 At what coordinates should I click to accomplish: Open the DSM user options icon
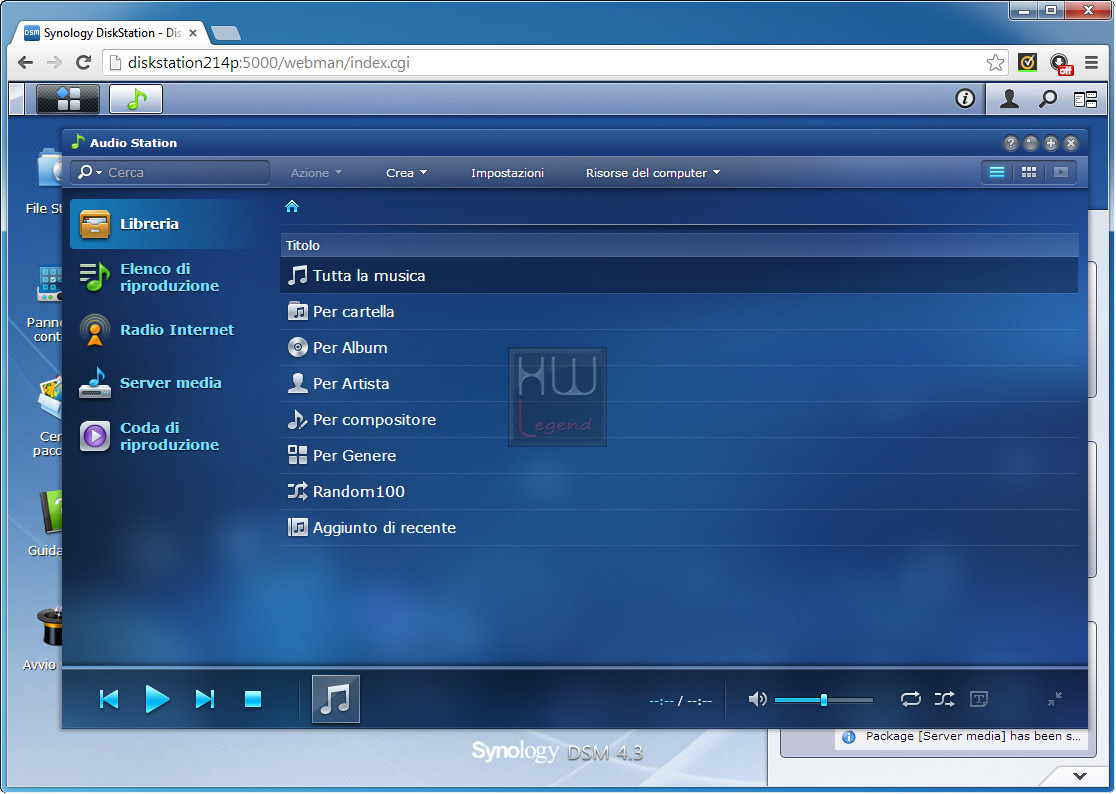coord(1009,99)
